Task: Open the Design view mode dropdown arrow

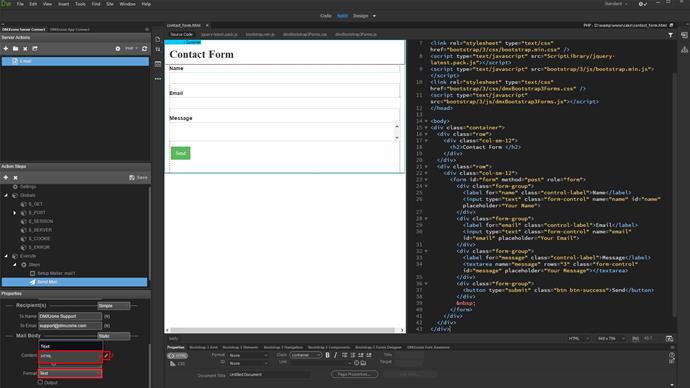Action: (374, 16)
